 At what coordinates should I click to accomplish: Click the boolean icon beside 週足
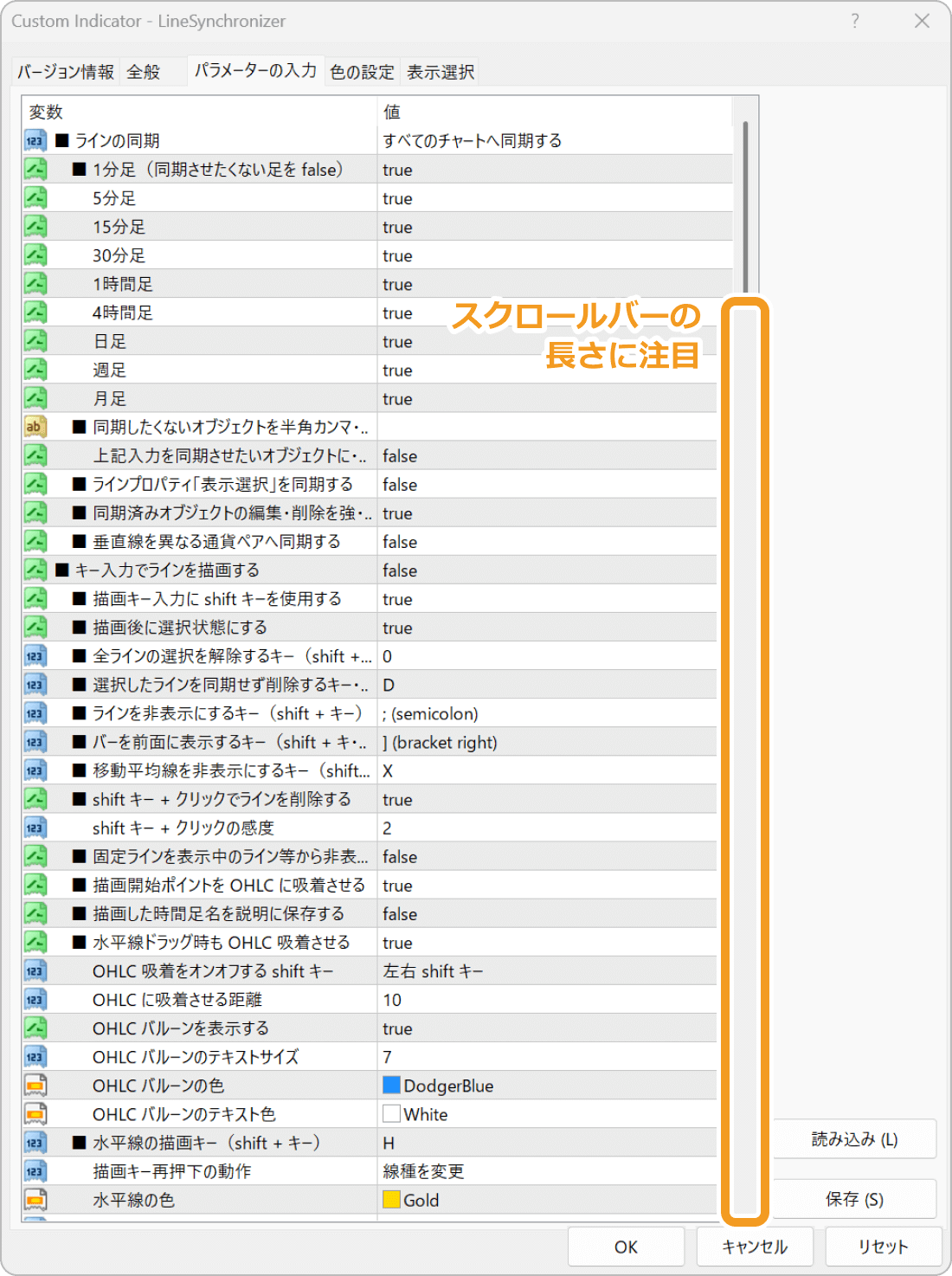tap(35, 369)
